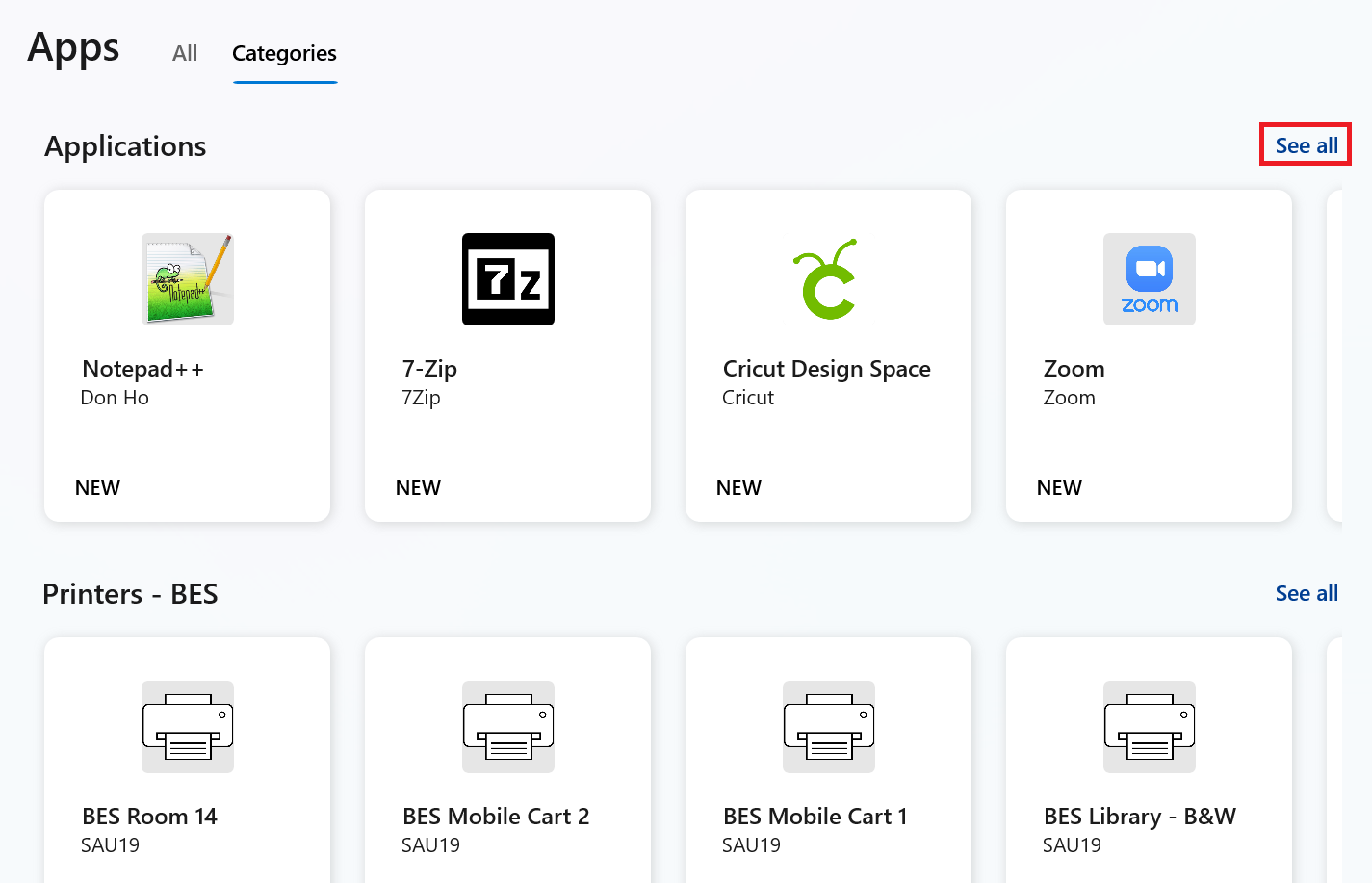The height and width of the screenshot is (883, 1372).
Task: Click the Apps page title
Action: (73, 48)
